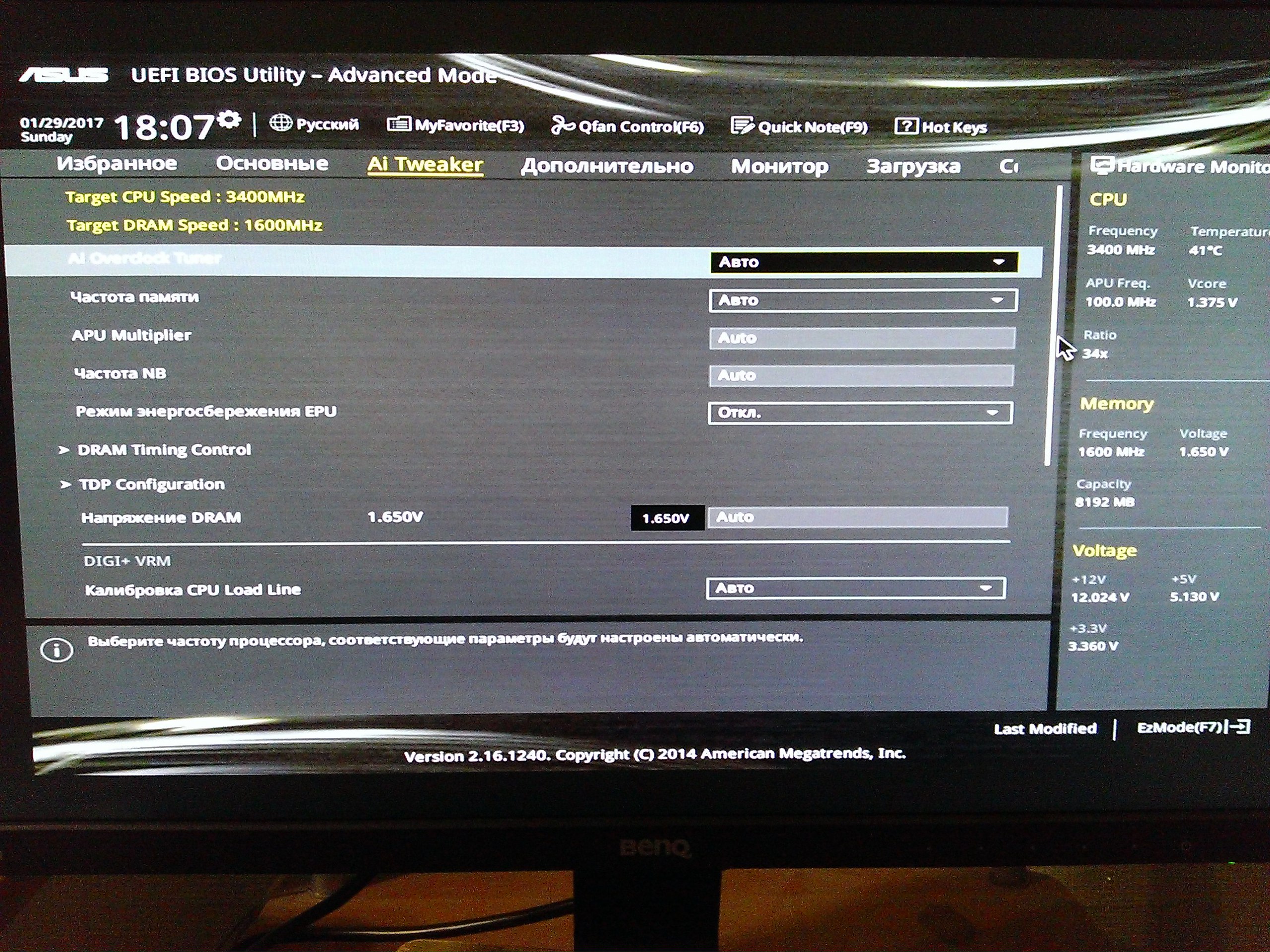This screenshot has width=1270, height=952.
Task: Open Режим энергосбережения EPU dropdown
Action: pyautogui.click(x=860, y=413)
